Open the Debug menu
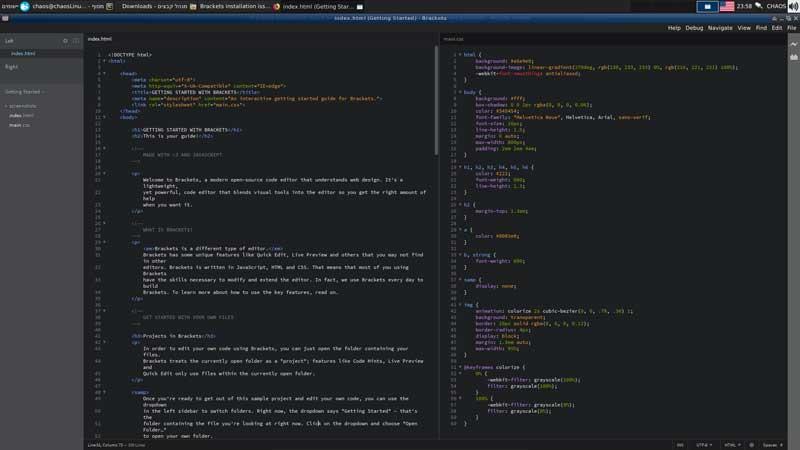800x450 pixels. click(x=694, y=28)
